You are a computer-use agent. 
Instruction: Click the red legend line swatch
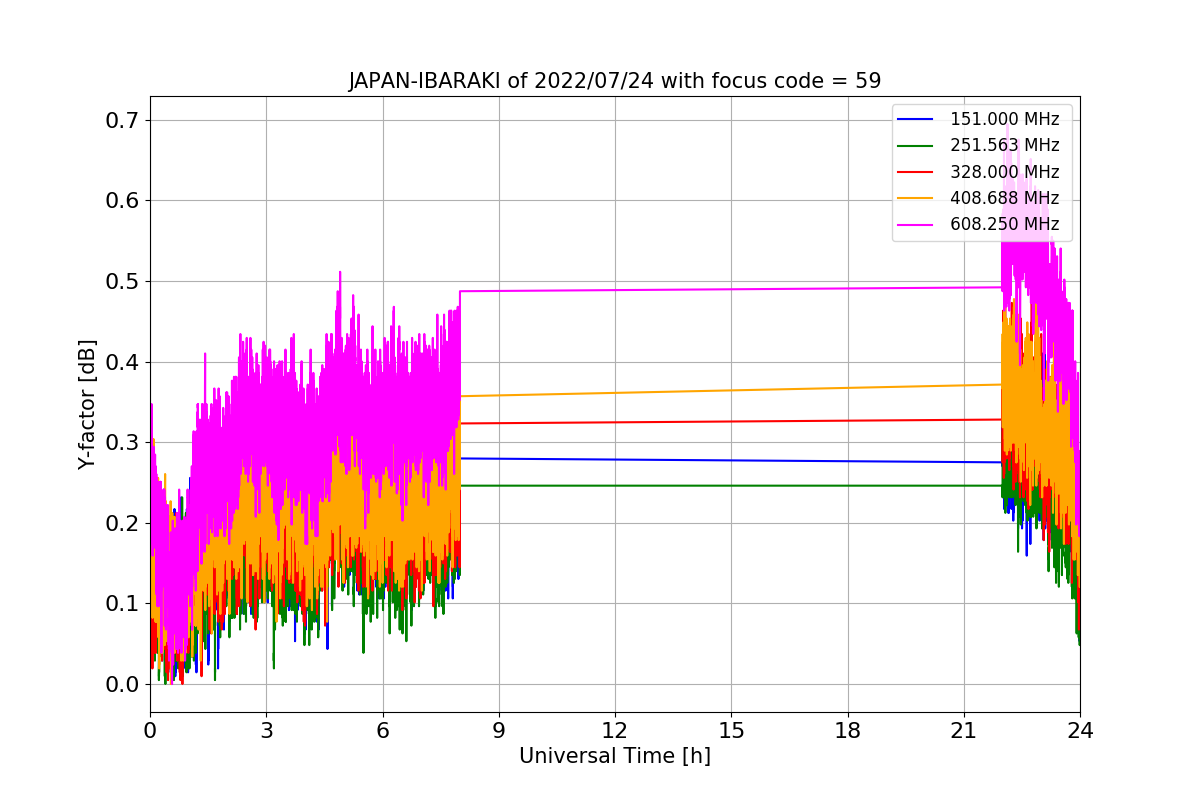coord(916,172)
